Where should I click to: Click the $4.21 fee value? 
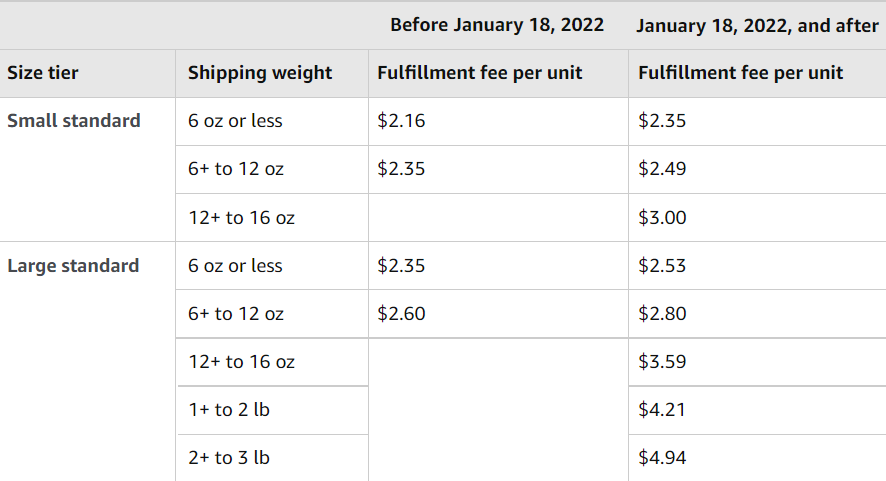[662, 410]
